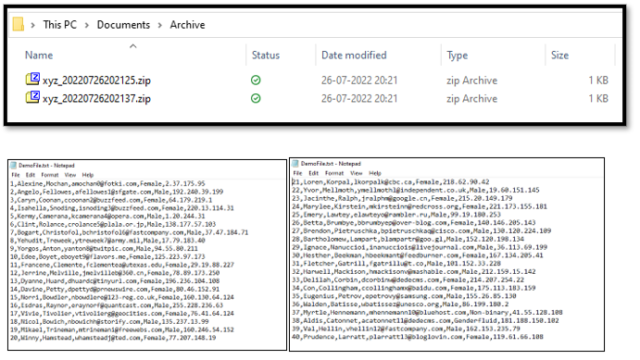Click line 7 Bogart Christofol in left Notepad
Screen dimensions: 640x360
(x=129, y=232)
